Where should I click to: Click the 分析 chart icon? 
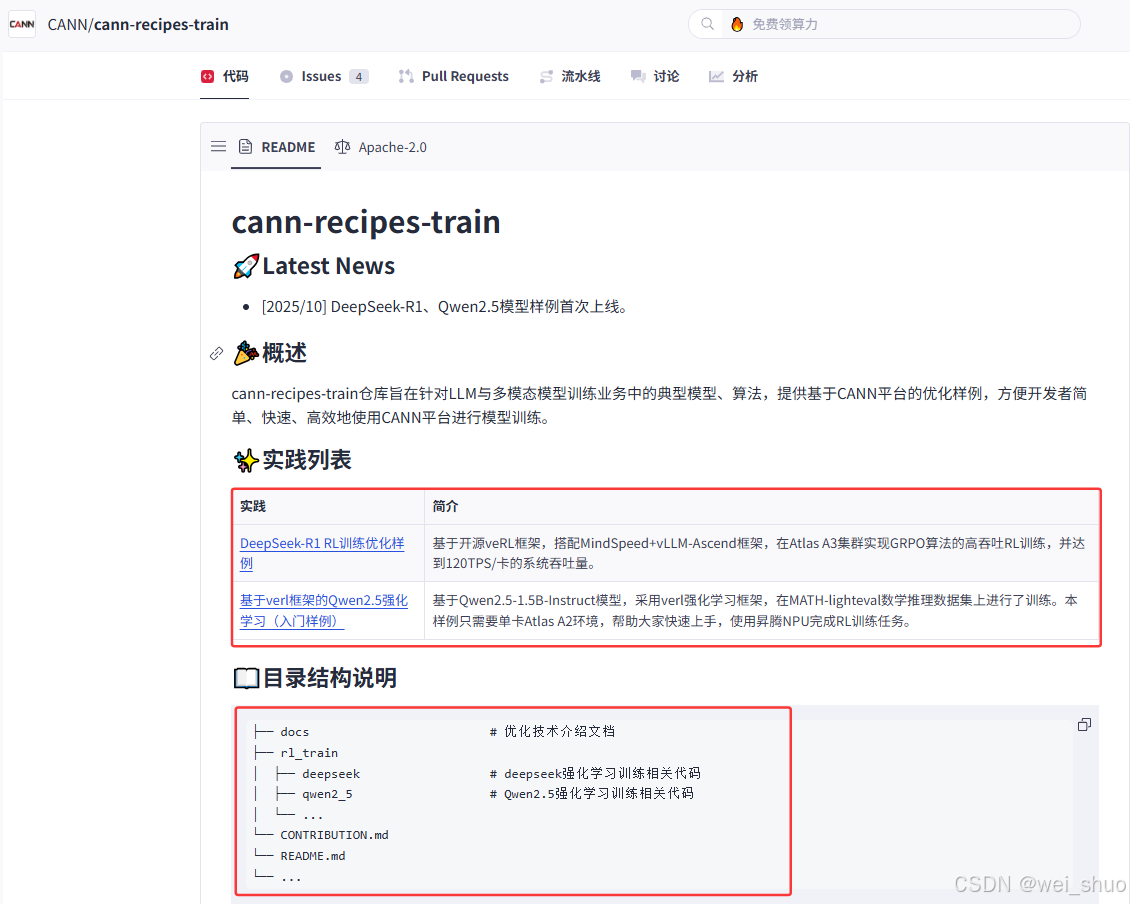(716, 75)
